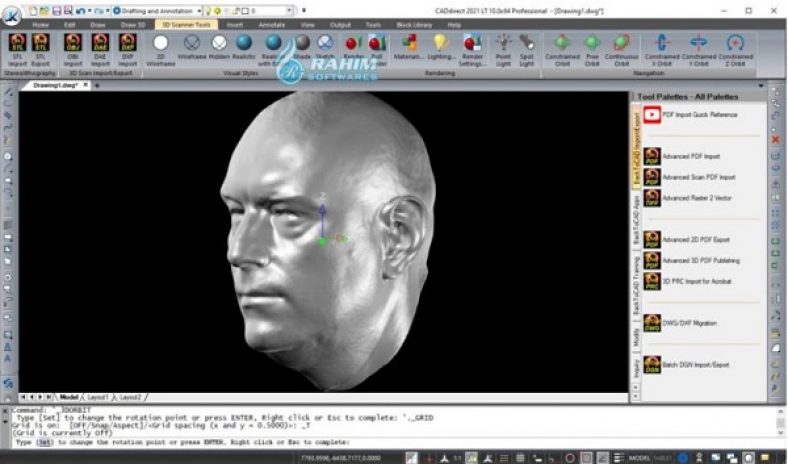Select the Inquiry vertical palette tab
The height and width of the screenshot is (464, 788).
coord(636,368)
